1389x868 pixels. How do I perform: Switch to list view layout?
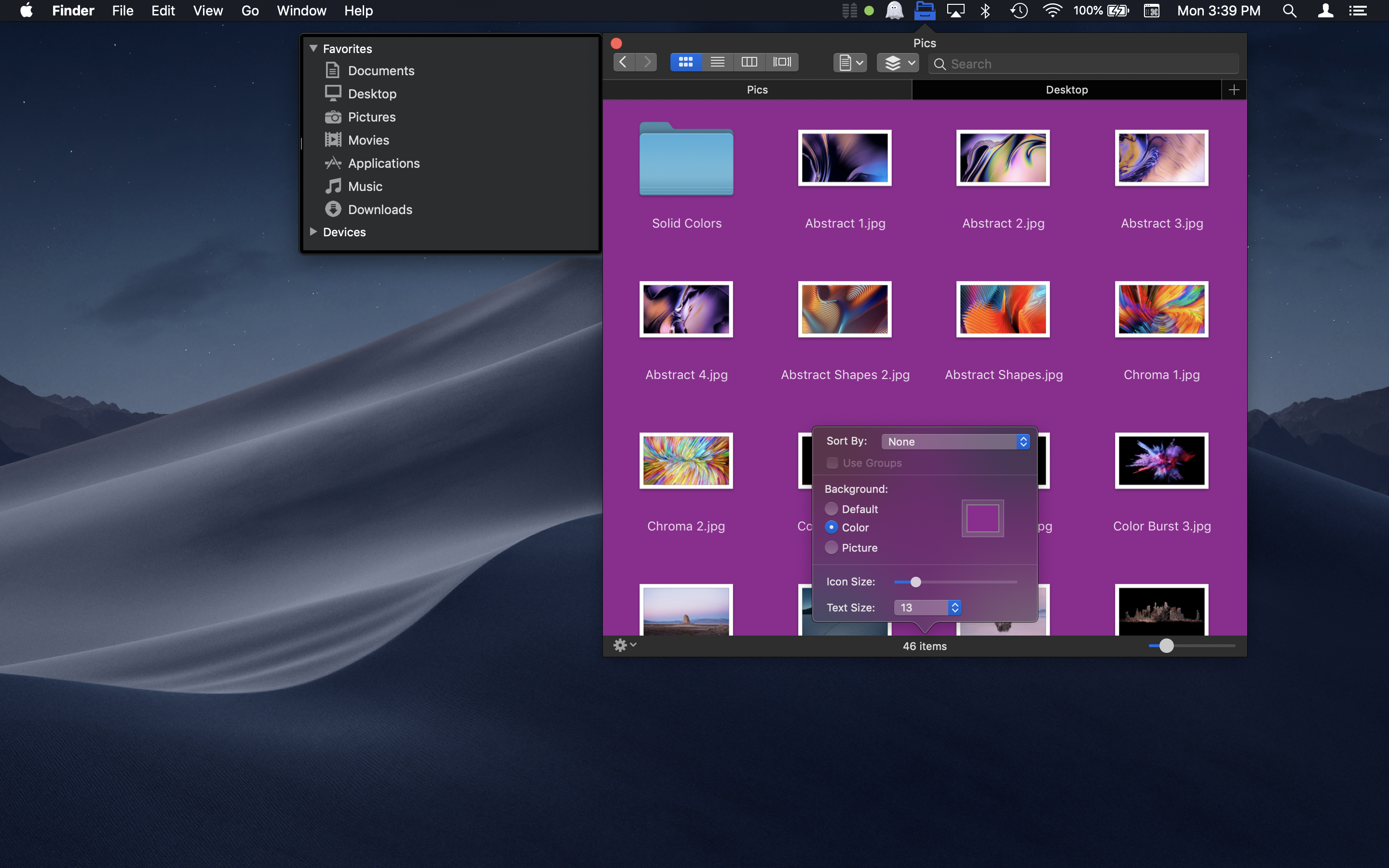(x=717, y=62)
